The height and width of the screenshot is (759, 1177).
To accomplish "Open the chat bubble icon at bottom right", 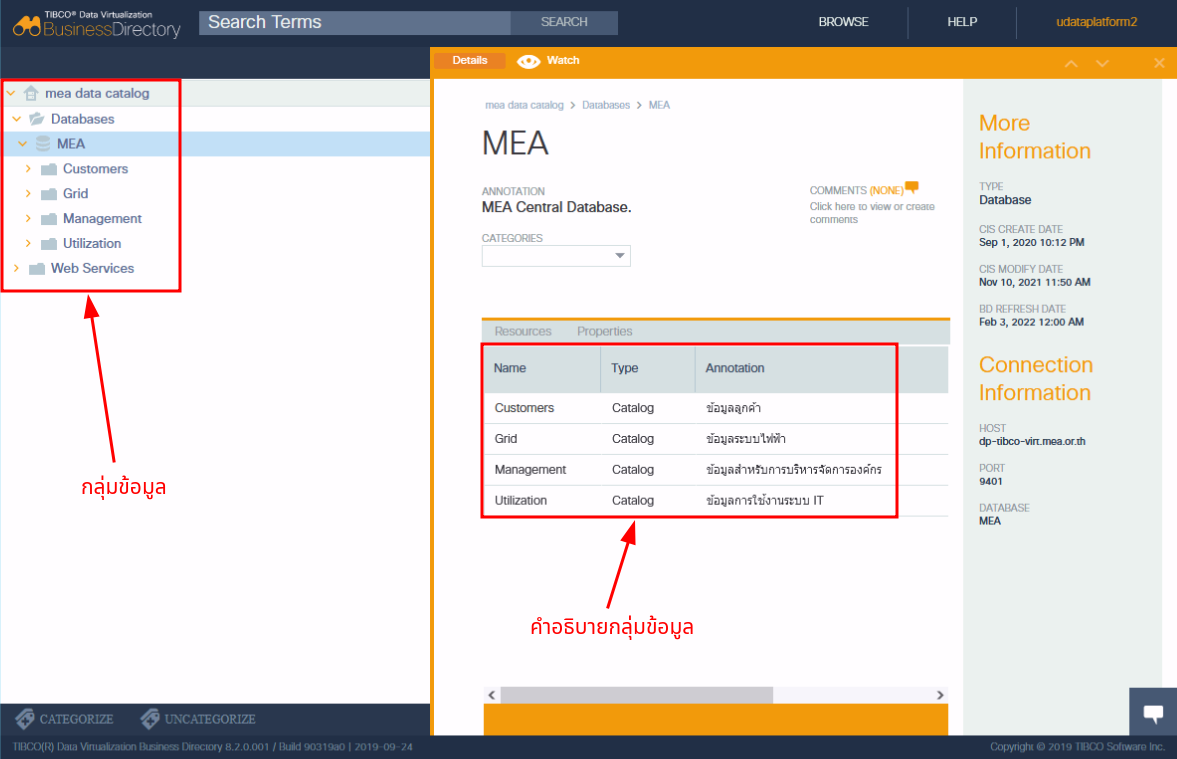I will pyautogui.click(x=1153, y=713).
